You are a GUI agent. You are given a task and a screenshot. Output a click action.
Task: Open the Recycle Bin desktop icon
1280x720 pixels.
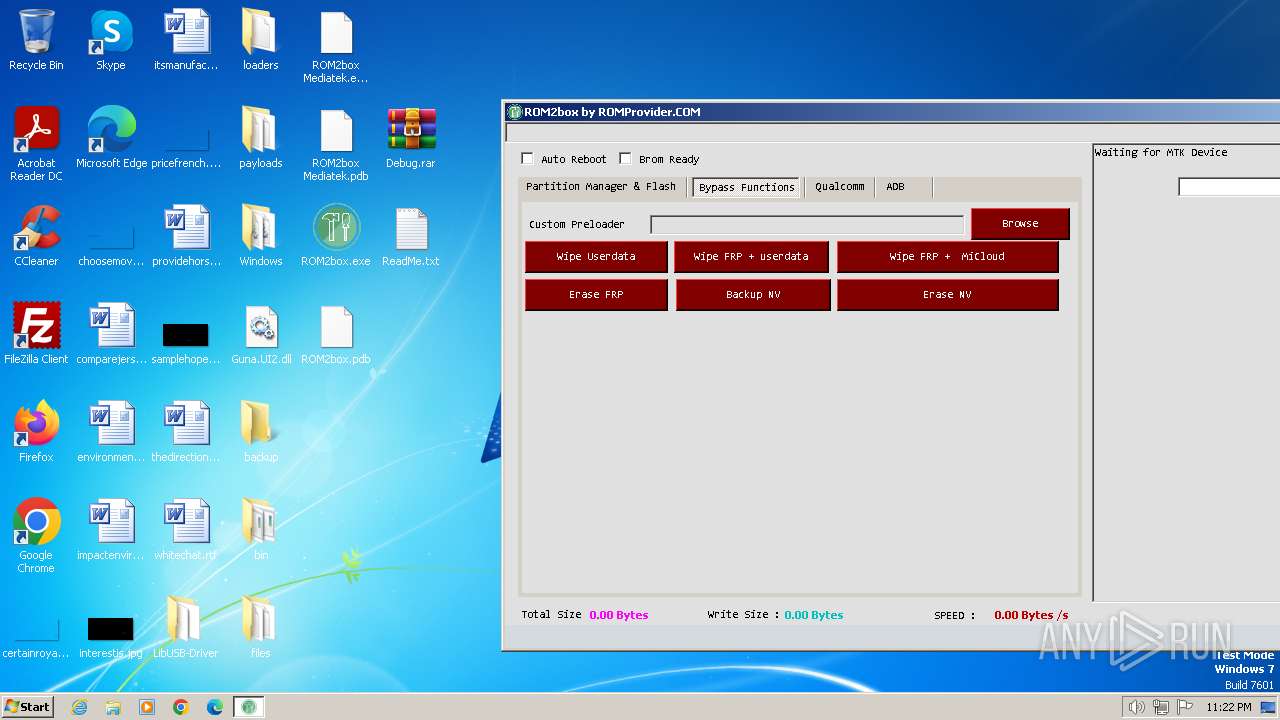point(36,41)
